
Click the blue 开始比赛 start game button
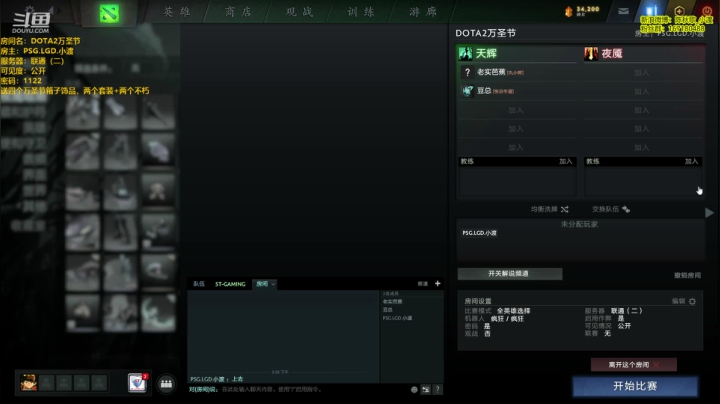[x=635, y=386]
